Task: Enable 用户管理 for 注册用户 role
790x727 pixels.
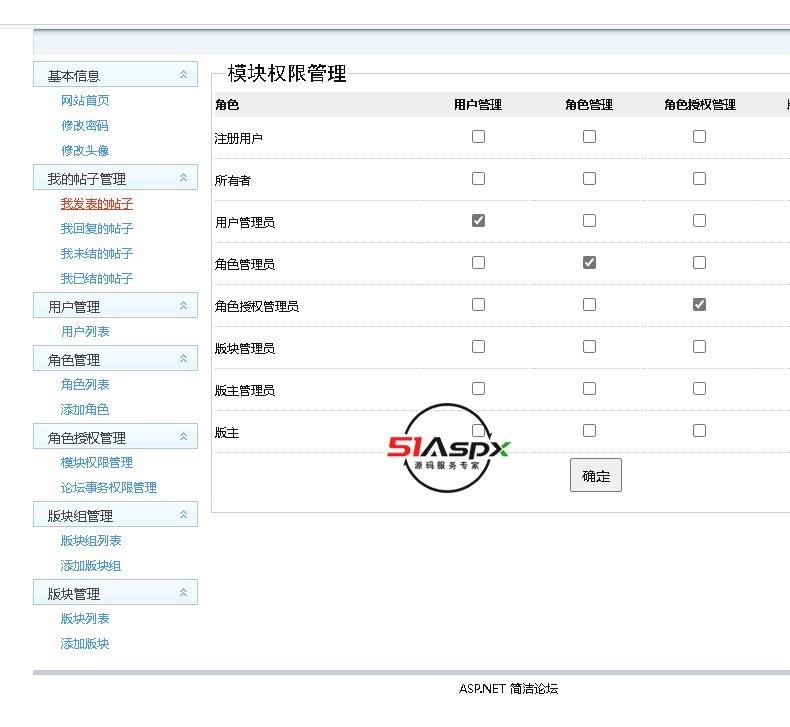Action: [x=478, y=136]
